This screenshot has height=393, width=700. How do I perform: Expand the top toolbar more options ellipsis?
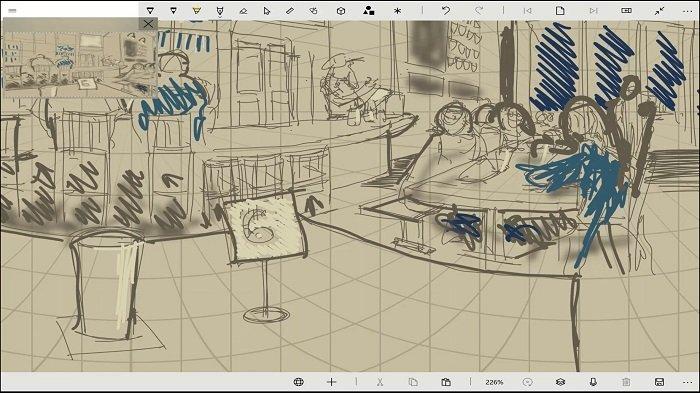(688, 11)
